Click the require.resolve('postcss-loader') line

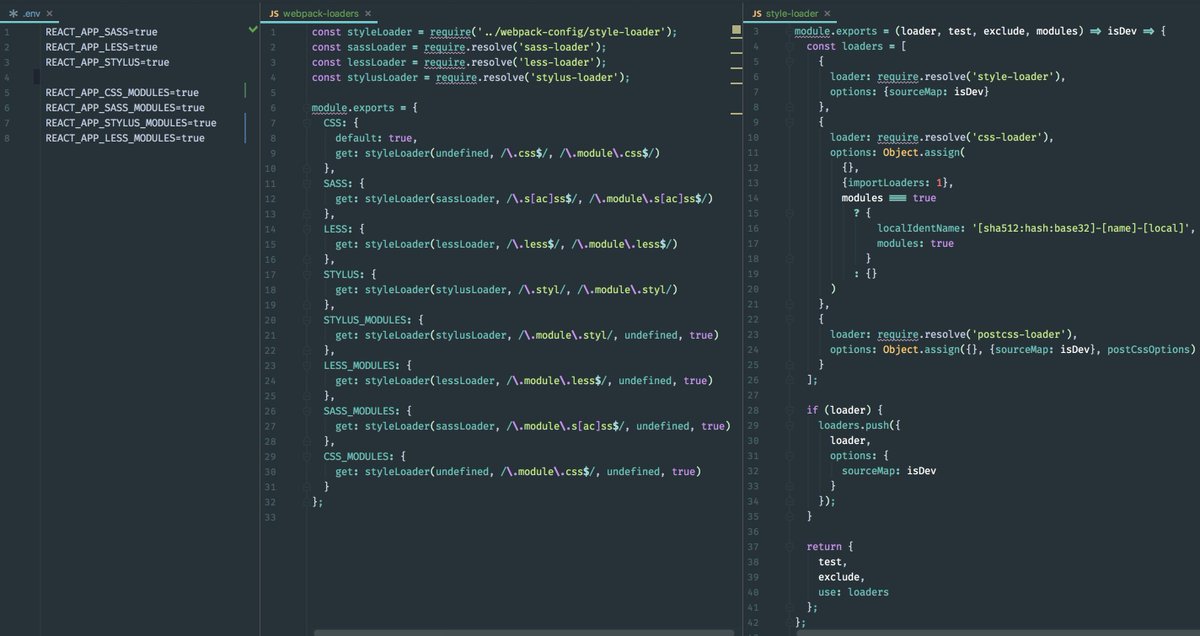[954, 335]
